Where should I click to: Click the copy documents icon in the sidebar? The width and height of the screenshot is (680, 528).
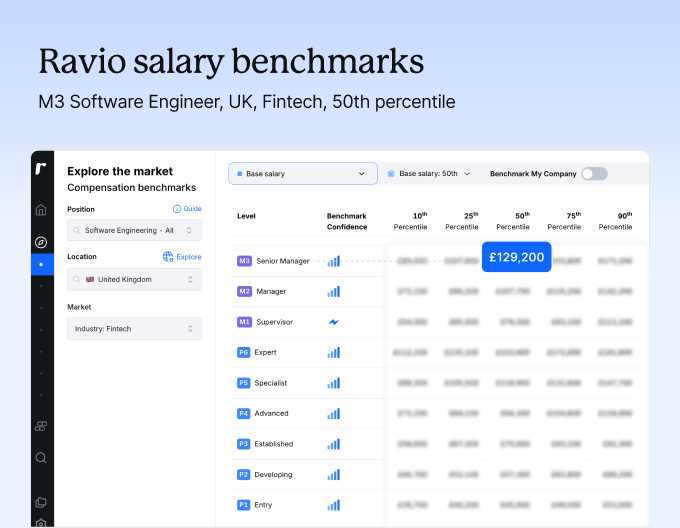click(x=41, y=502)
